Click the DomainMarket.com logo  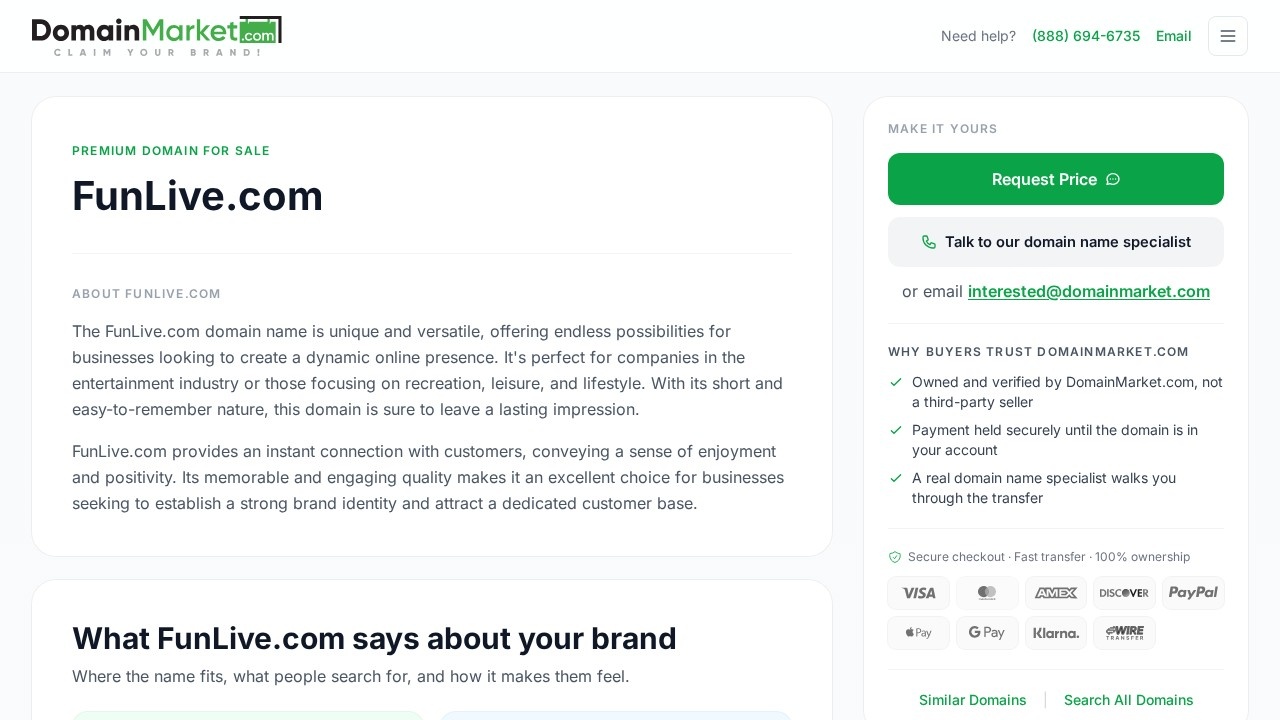click(x=157, y=36)
